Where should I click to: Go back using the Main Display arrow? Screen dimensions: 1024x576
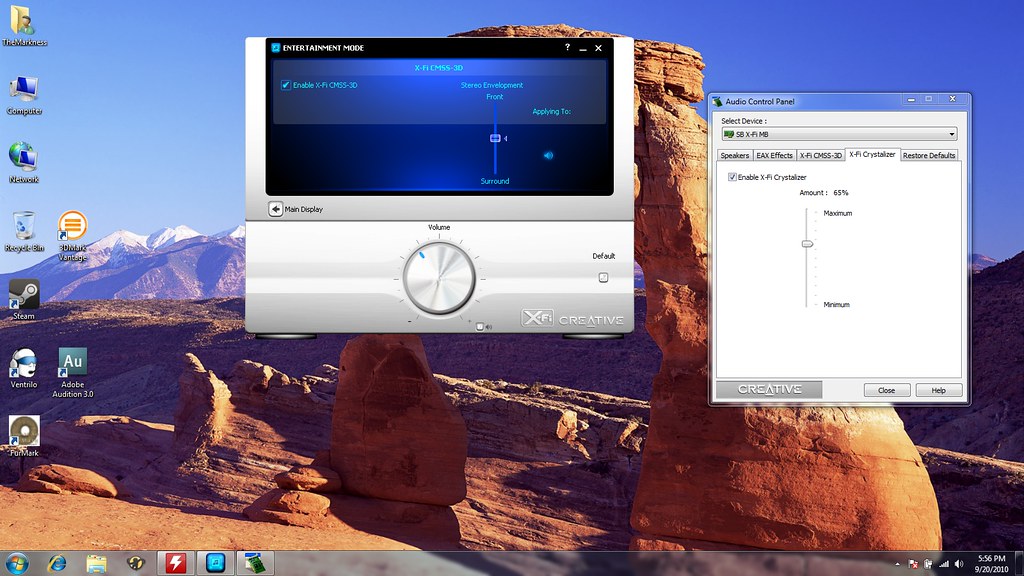(x=275, y=209)
